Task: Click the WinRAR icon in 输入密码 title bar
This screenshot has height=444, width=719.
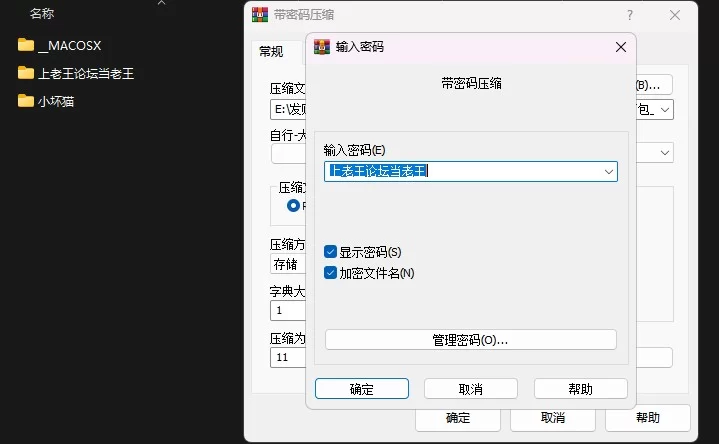Action: pos(322,47)
